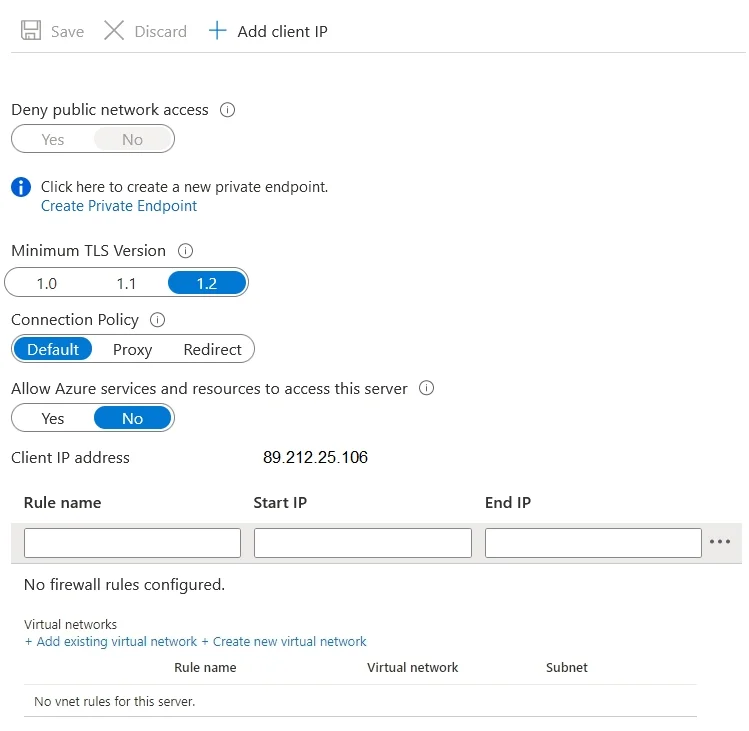Select minimum TLS version 1.0
The image size is (749, 731).
47,283
